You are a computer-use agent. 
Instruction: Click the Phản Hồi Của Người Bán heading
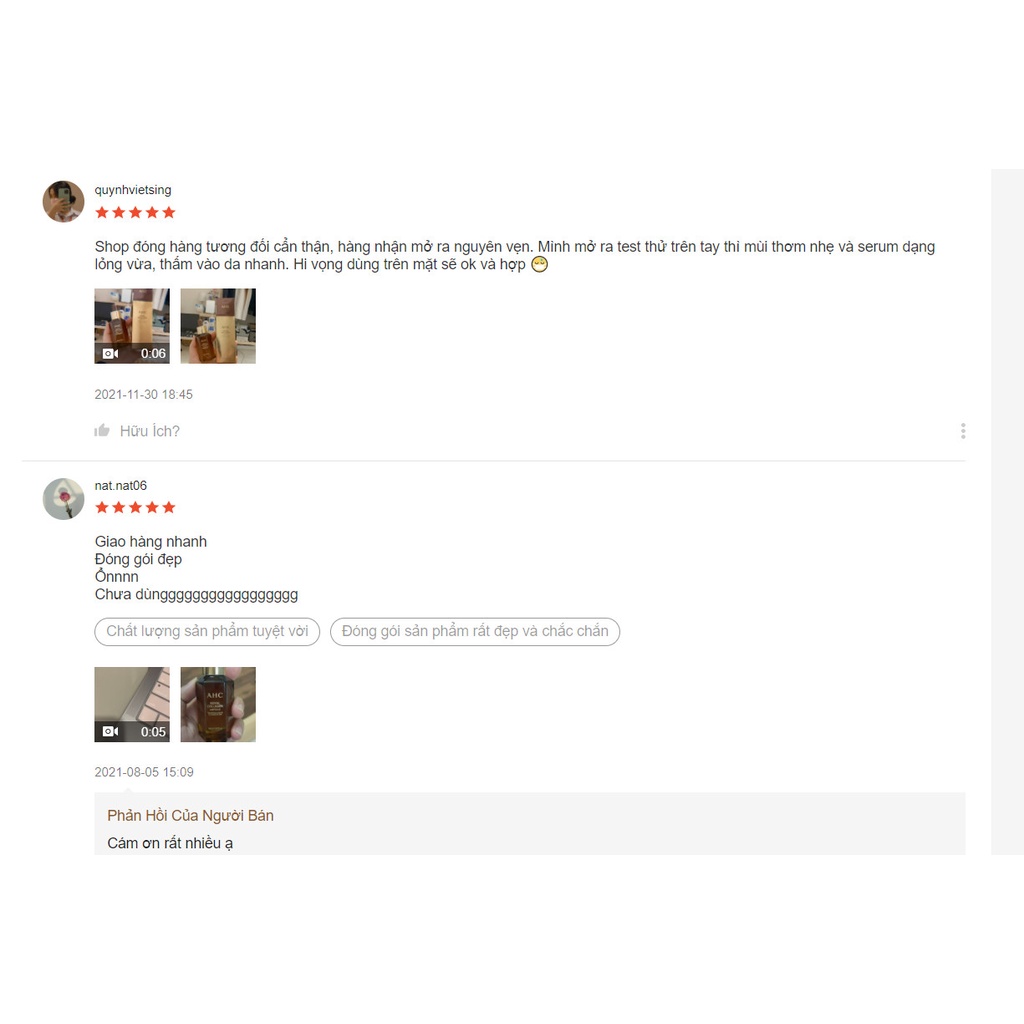point(191,816)
